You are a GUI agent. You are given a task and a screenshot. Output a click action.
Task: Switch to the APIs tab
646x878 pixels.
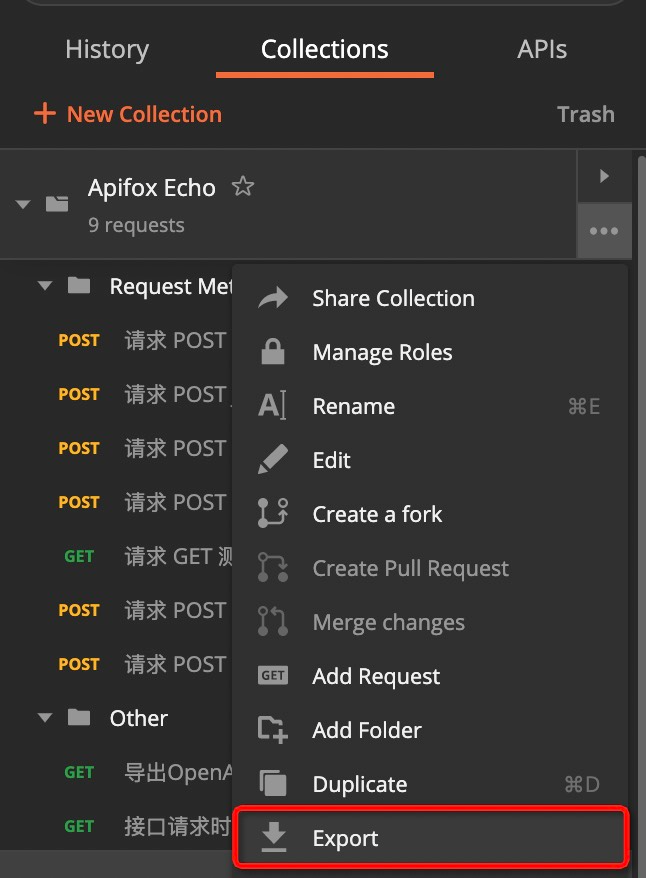(542, 49)
